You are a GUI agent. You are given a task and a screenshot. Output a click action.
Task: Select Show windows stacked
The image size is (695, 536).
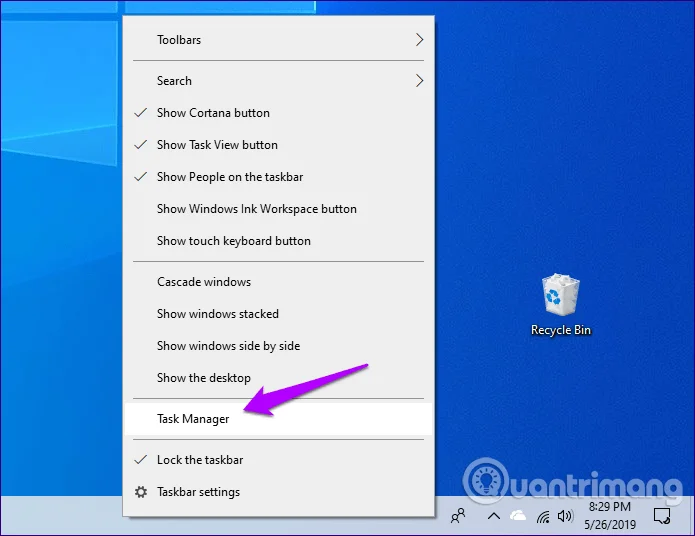[x=278, y=314]
